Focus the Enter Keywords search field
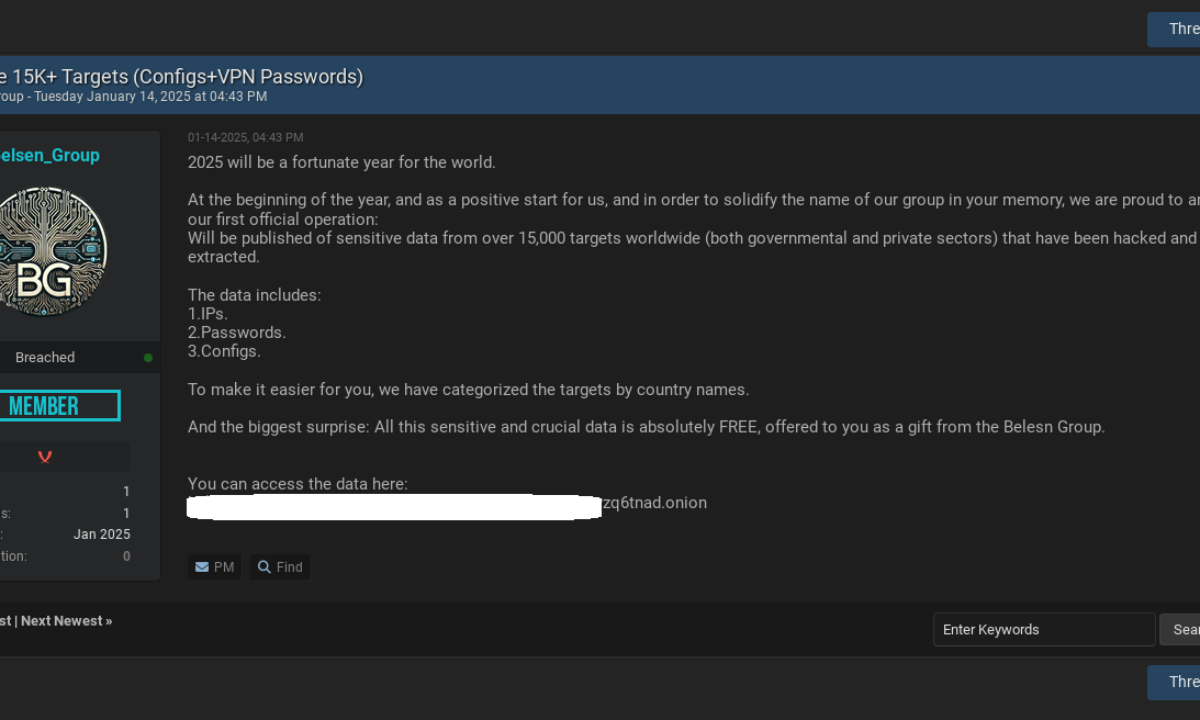 coord(1043,630)
